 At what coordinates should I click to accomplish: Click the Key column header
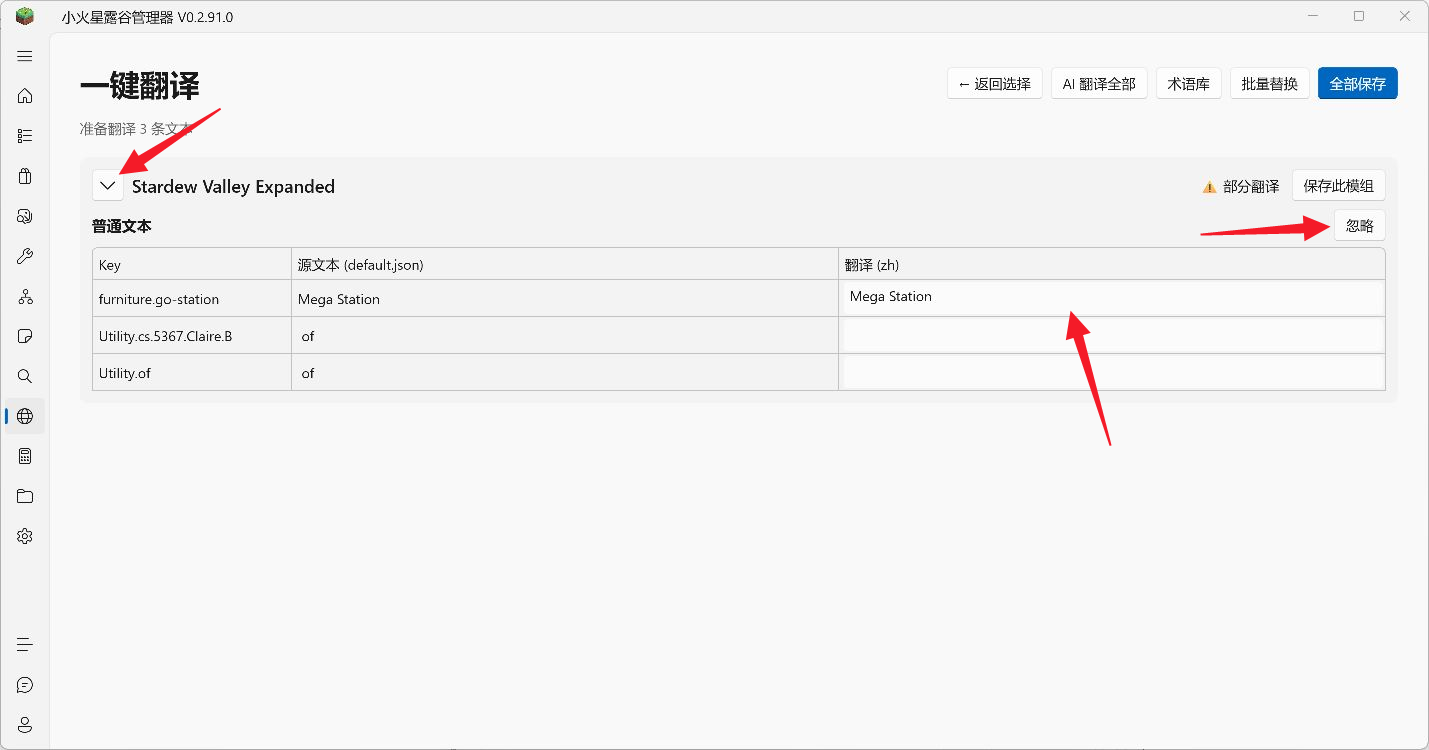pos(192,265)
